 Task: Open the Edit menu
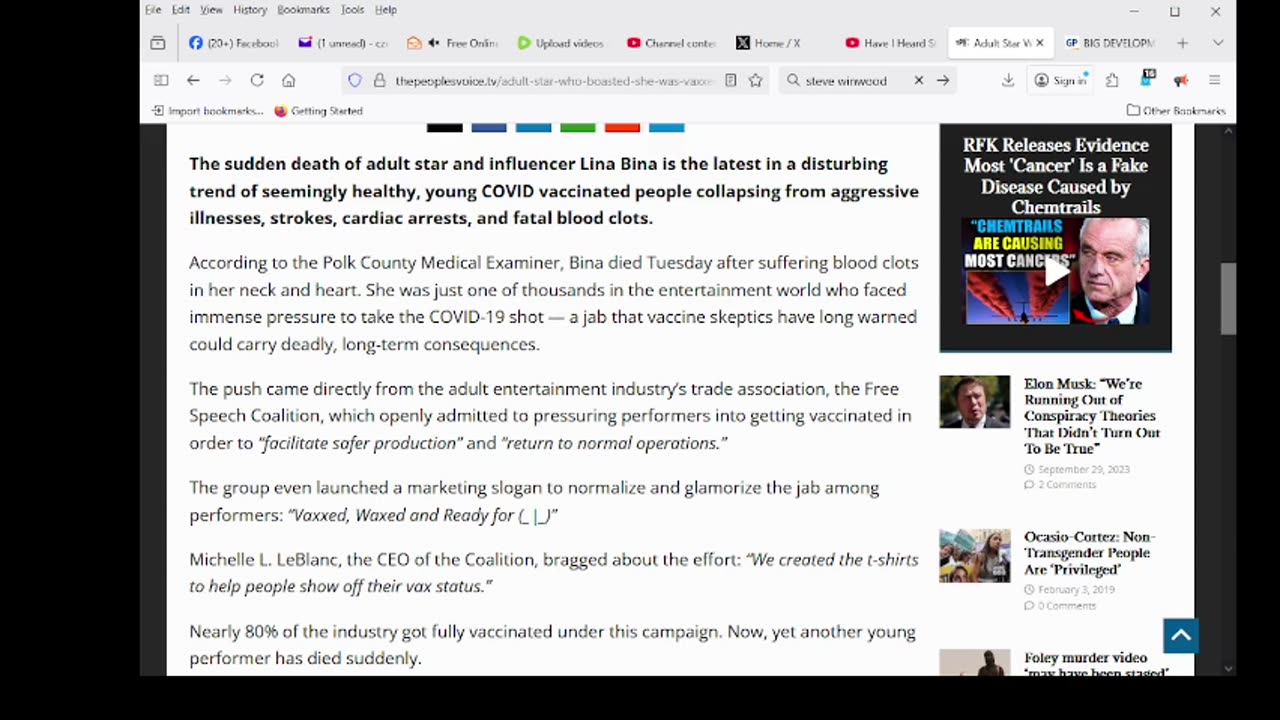(181, 9)
